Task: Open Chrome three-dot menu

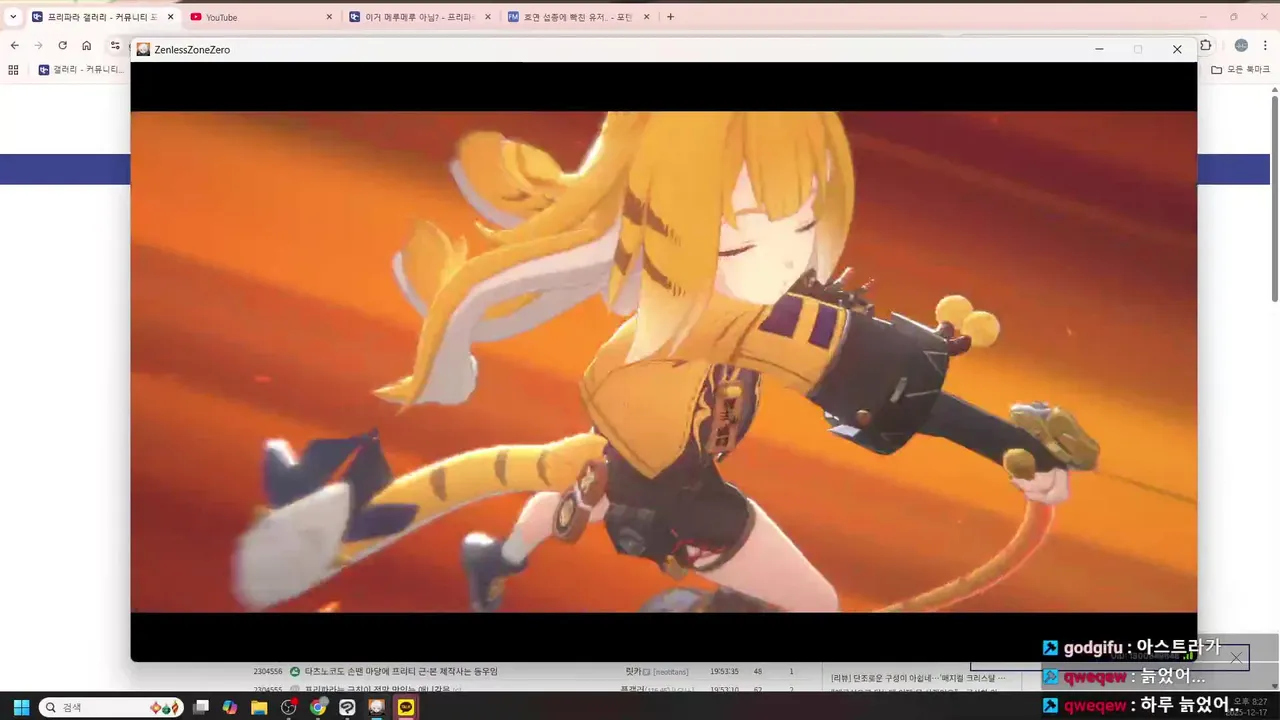Action: (x=1265, y=45)
